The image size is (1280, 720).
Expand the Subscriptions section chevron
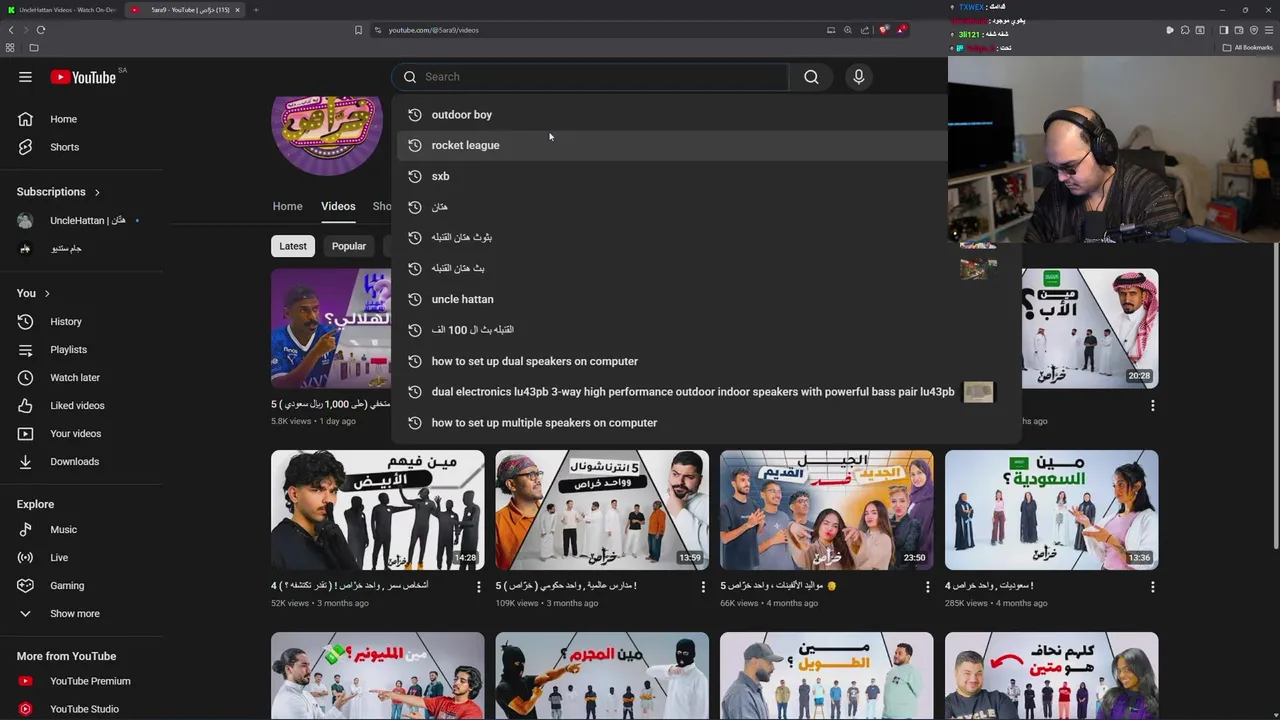[97, 192]
